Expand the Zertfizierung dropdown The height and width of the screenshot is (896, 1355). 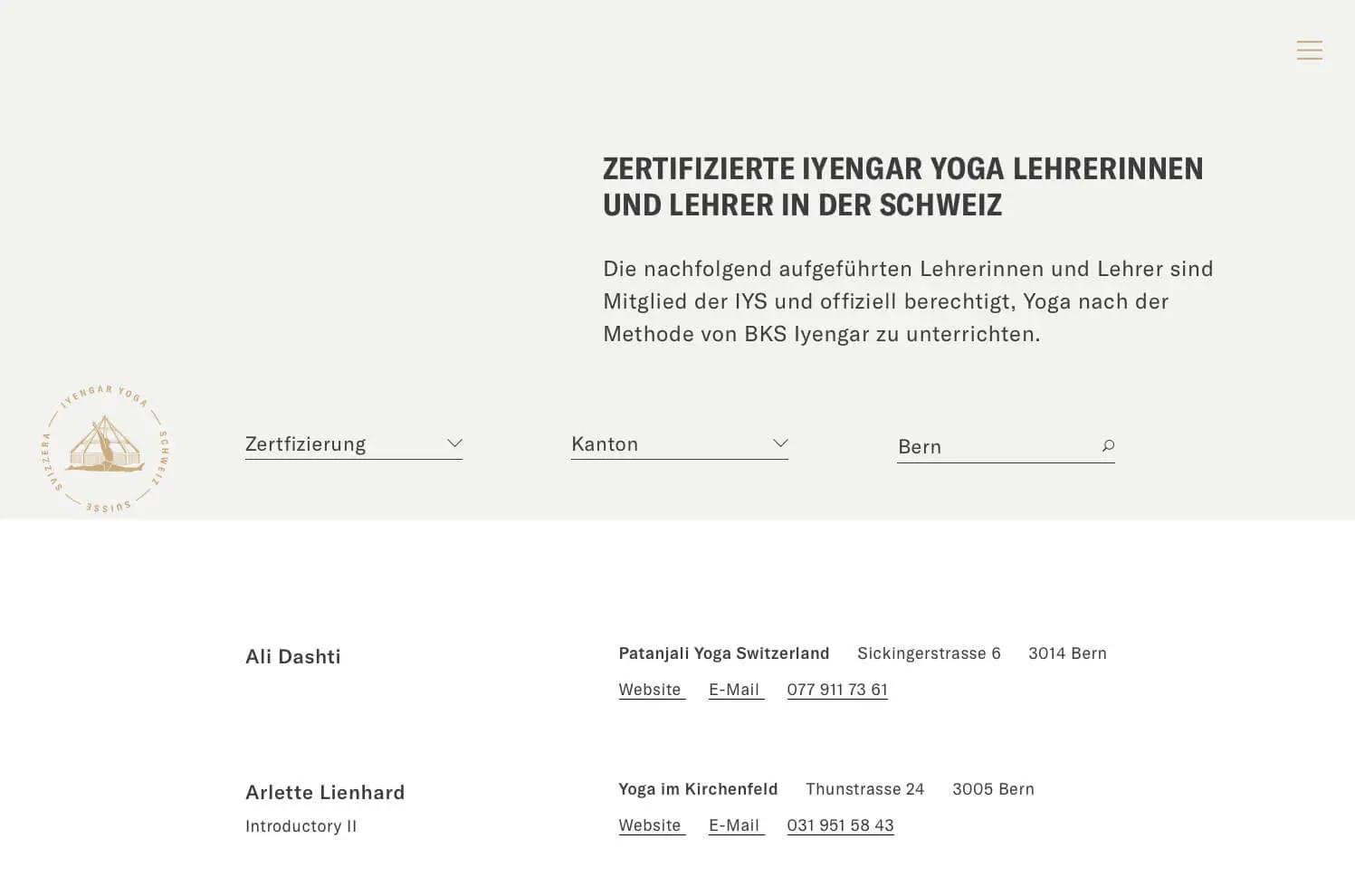coord(353,444)
